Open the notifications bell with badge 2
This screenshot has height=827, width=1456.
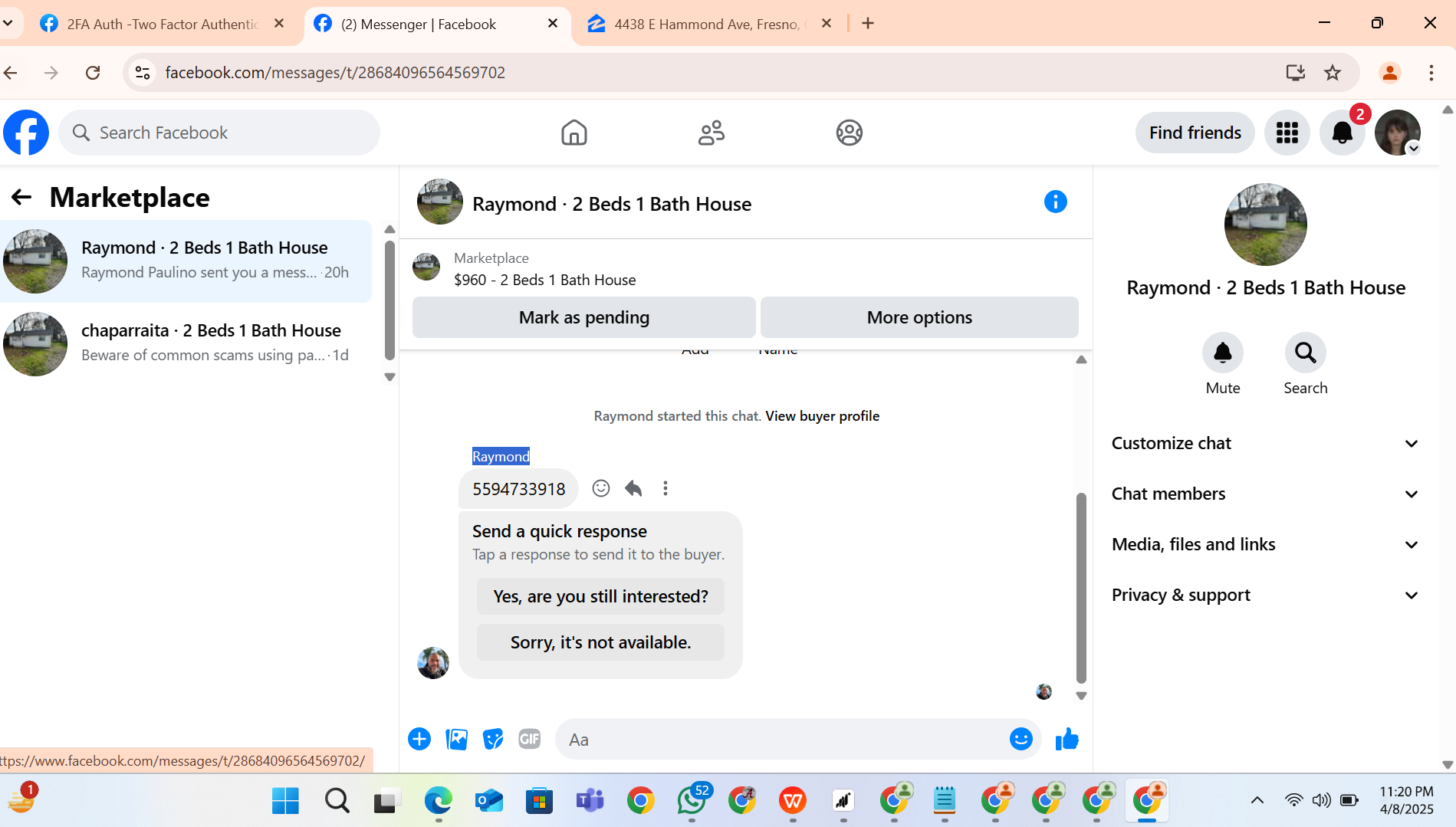pyautogui.click(x=1342, y=133)
